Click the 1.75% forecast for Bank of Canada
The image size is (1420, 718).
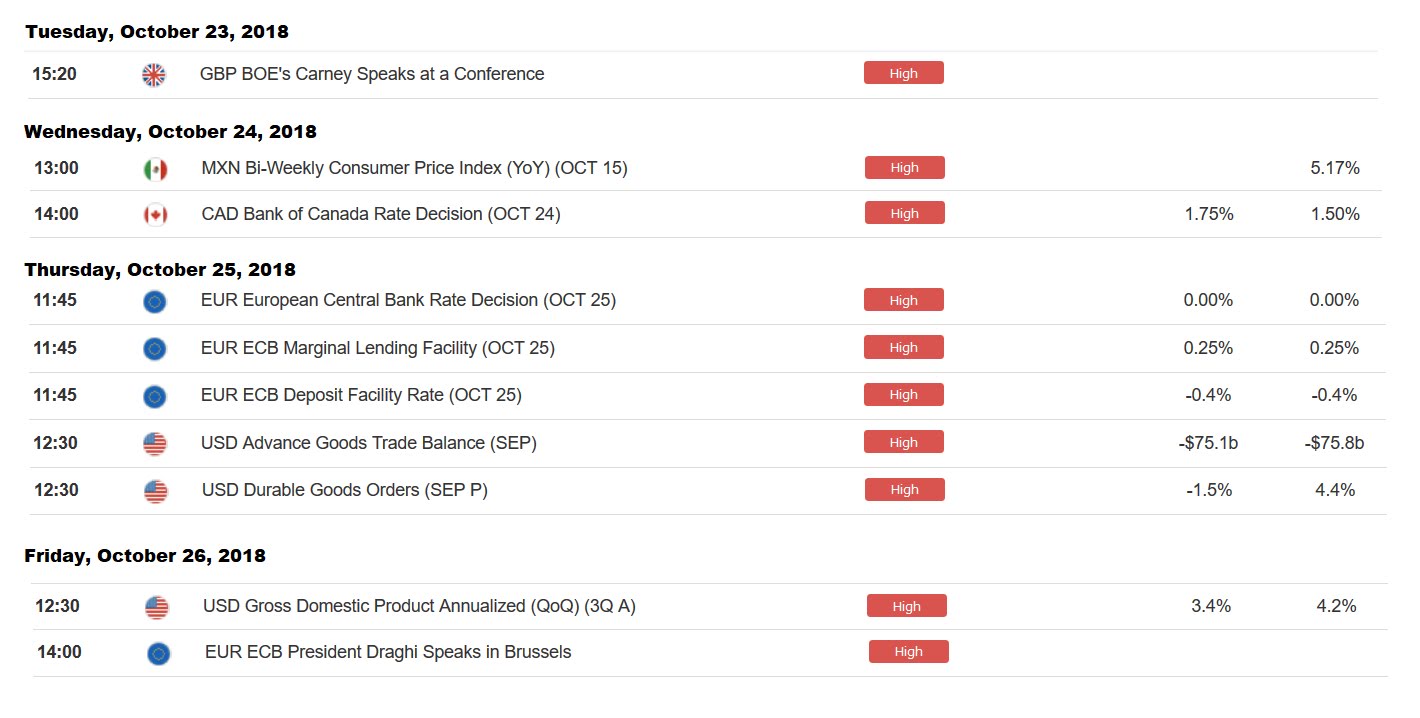1208,214
